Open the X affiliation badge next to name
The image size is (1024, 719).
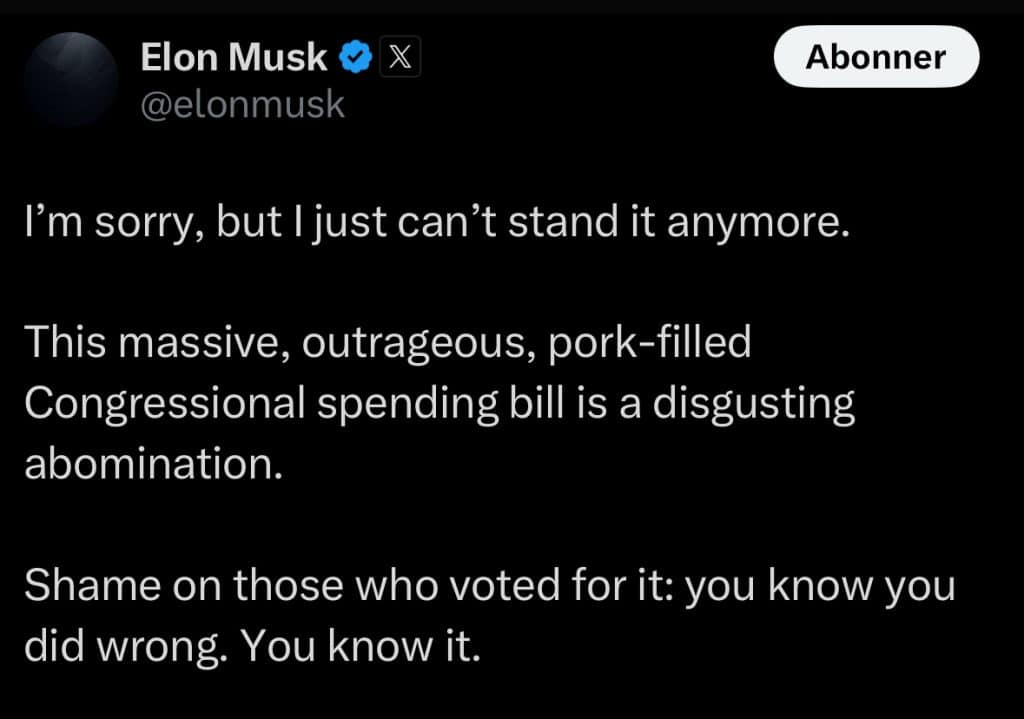click(x=400, y=57)
